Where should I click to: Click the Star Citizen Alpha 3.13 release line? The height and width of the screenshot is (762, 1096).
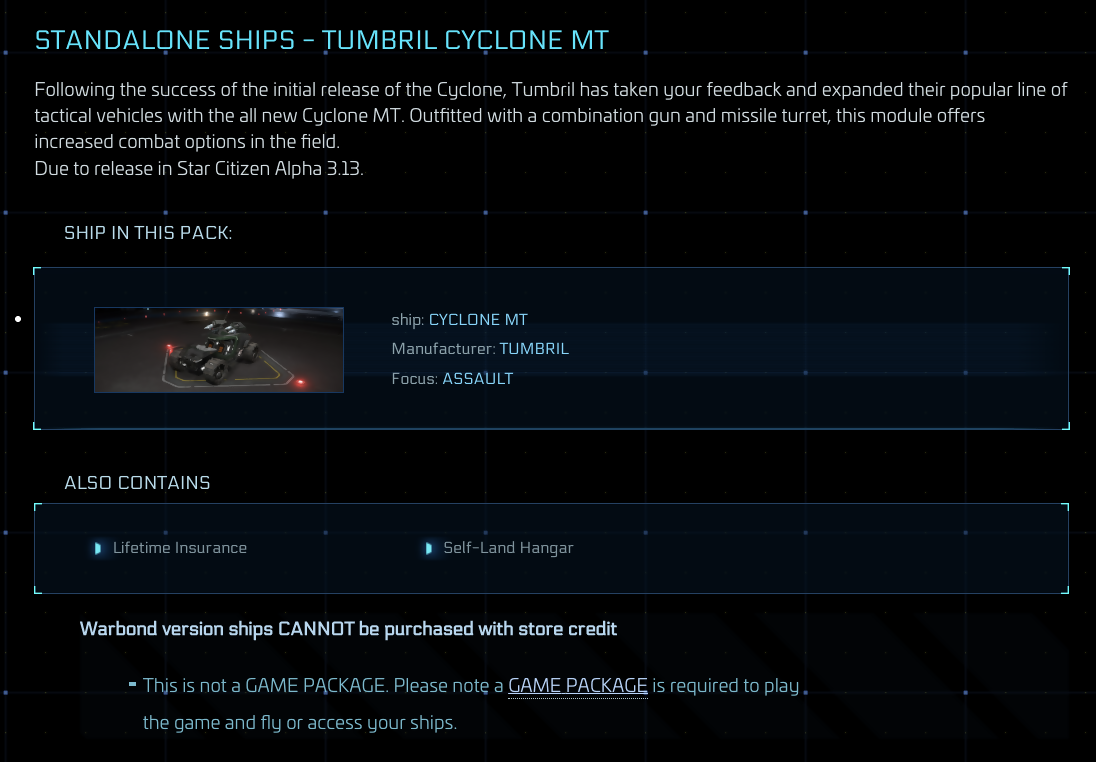pyautogui.click(x=199, y=168)
